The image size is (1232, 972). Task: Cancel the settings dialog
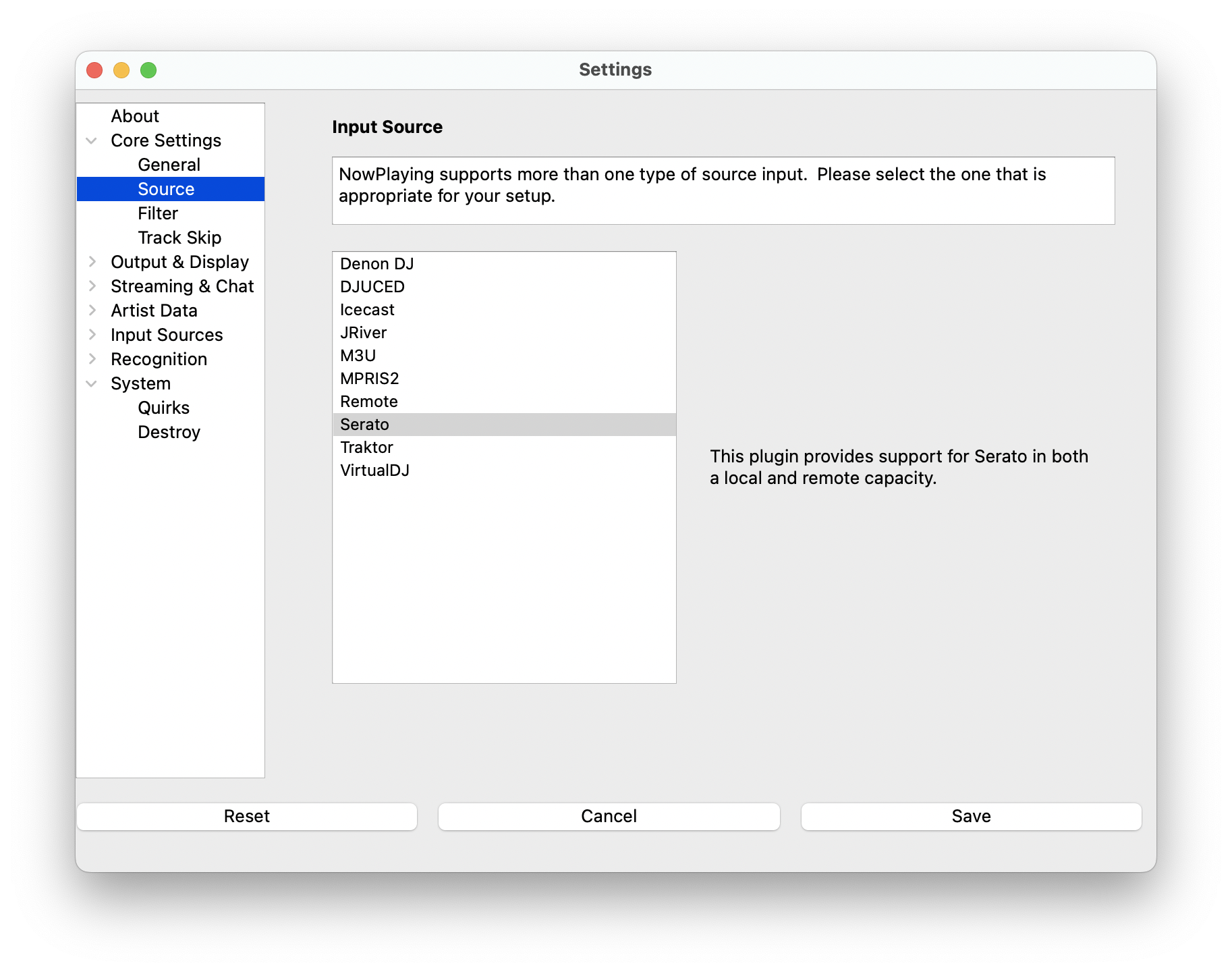(609, 816)
